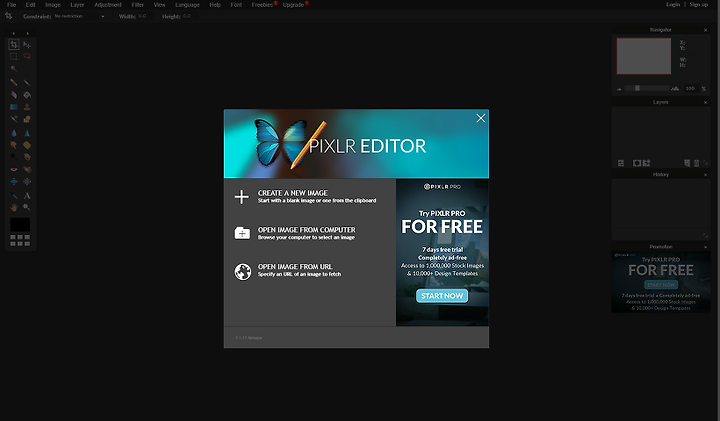Open the Edit menu
The image size is (720, 421).
[30, 5]
